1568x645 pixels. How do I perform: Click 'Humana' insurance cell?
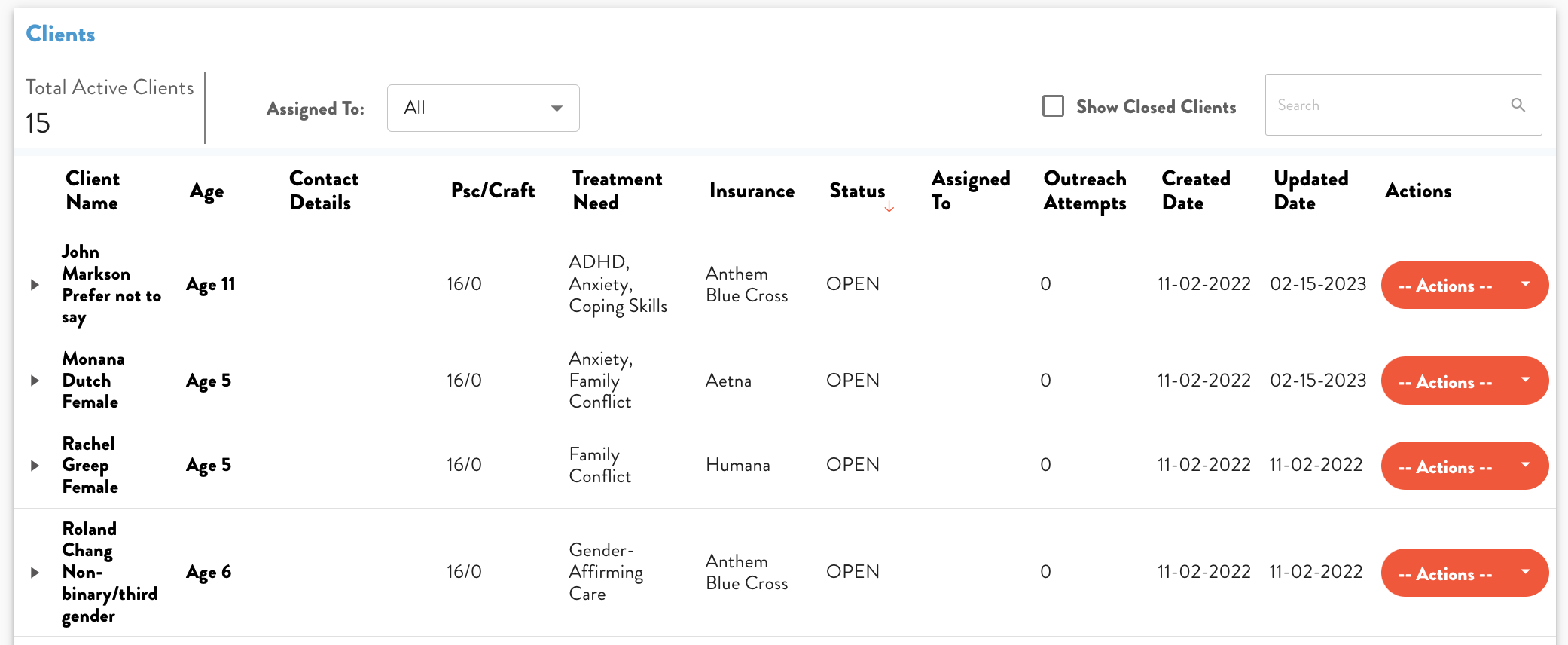pos(738,465)
